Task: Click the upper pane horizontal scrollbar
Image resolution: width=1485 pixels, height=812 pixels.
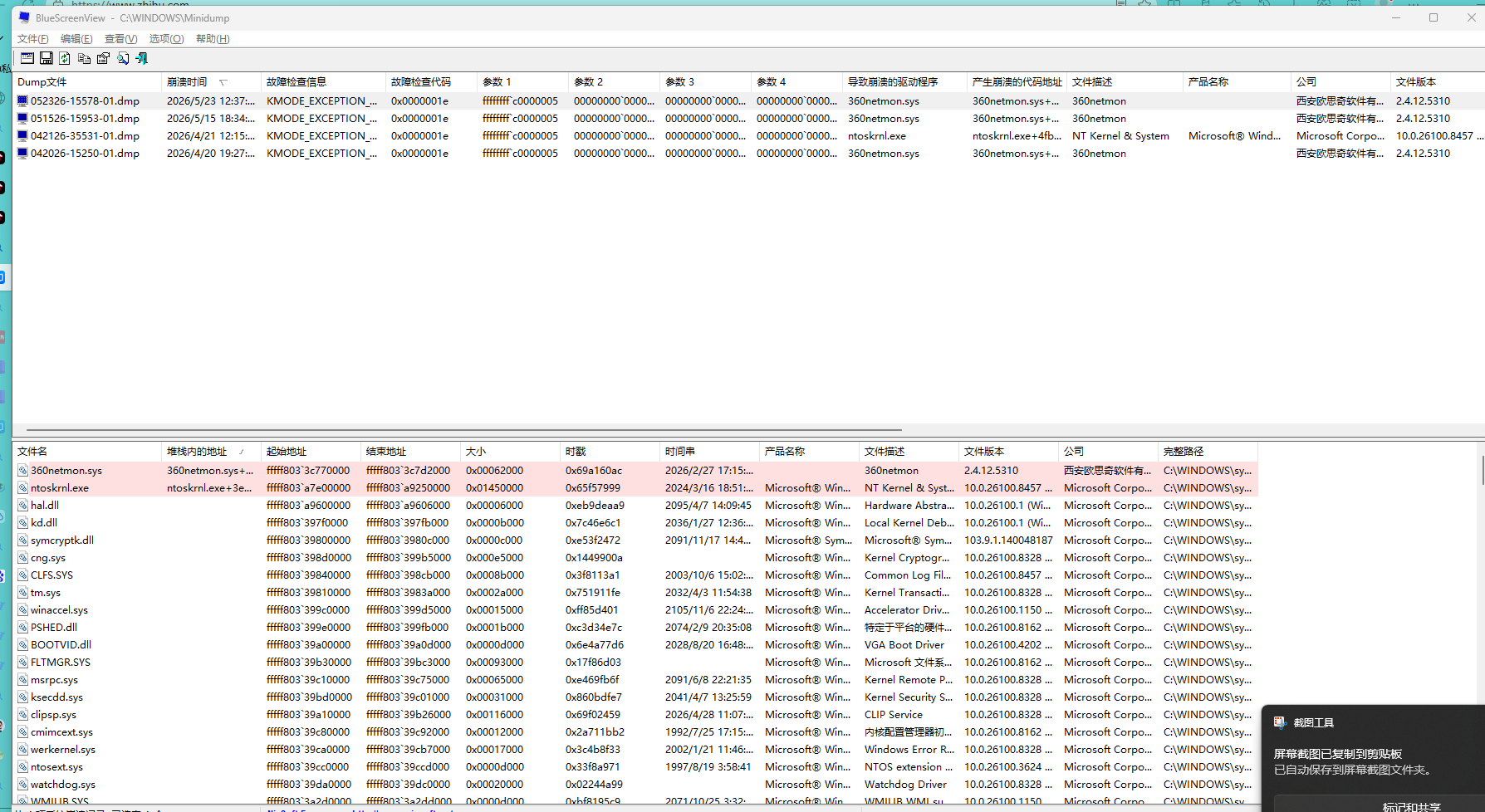Action: pyautogui.click(x=463, y=430)
